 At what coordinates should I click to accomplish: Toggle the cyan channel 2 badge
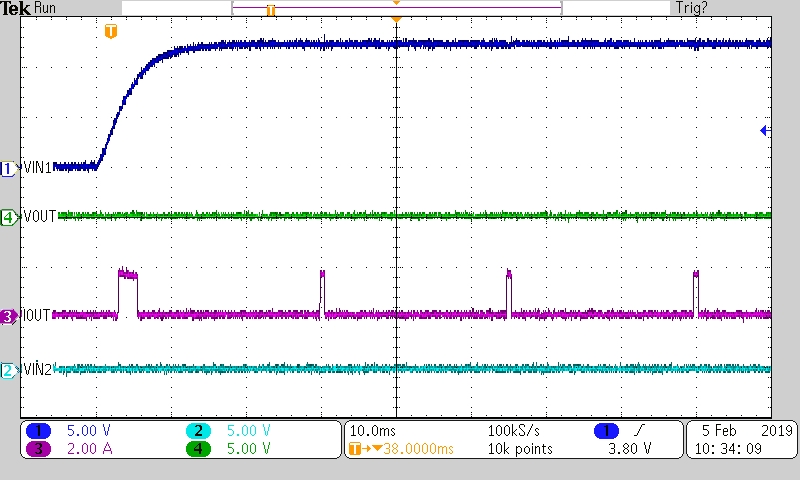[x=199, y=430]
